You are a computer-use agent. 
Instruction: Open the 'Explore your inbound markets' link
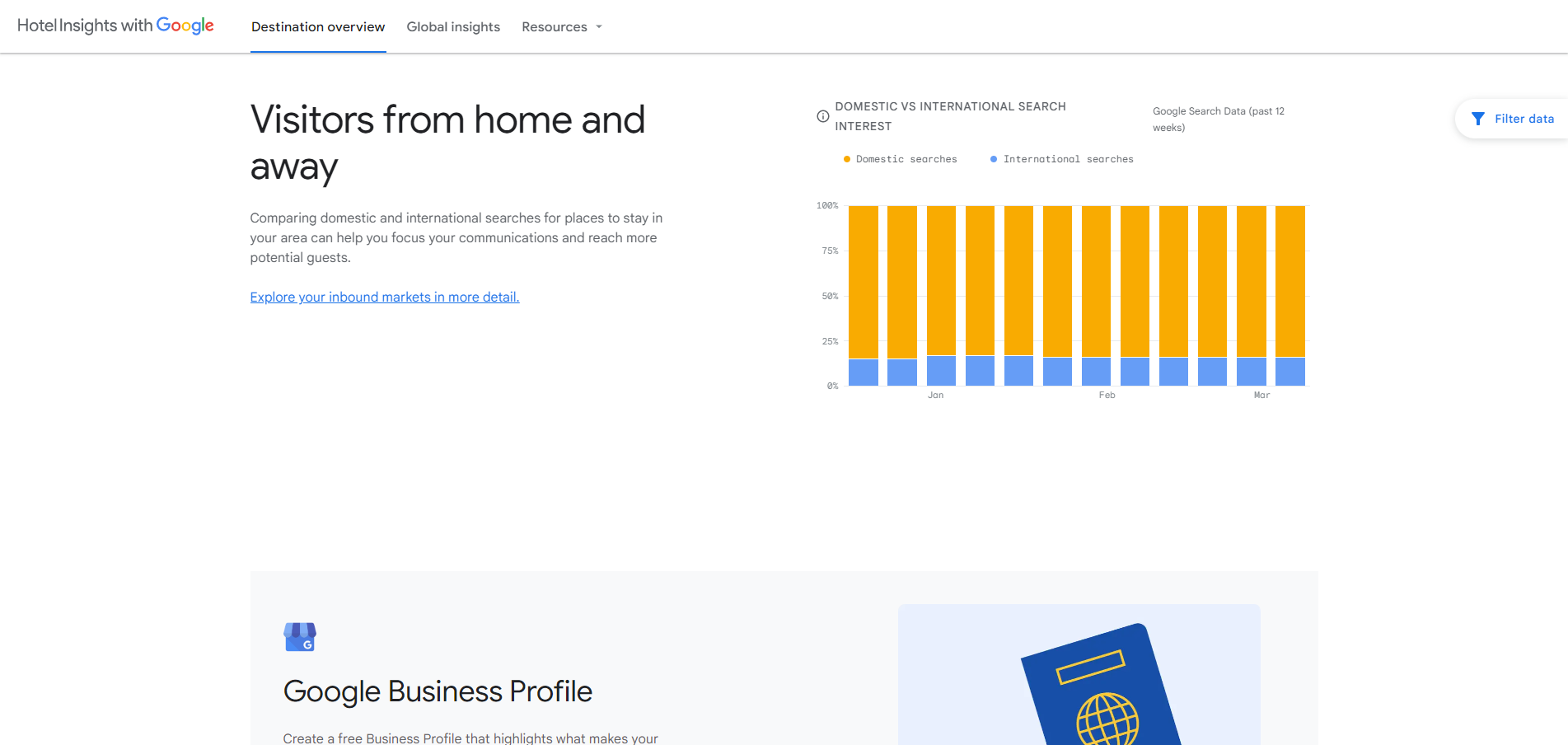coord(385,297)
